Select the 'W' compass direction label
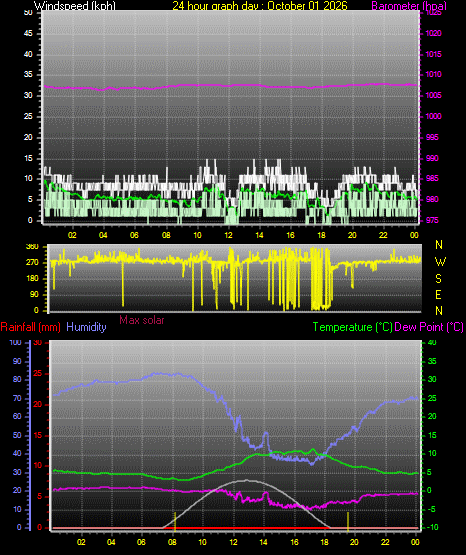The image size is (466, 555). point(440,262)
